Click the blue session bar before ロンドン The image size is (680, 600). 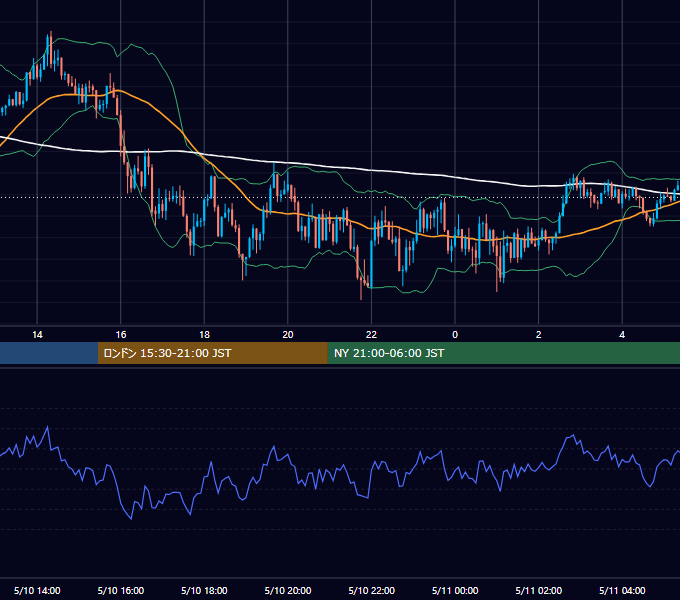click(49, 353)
